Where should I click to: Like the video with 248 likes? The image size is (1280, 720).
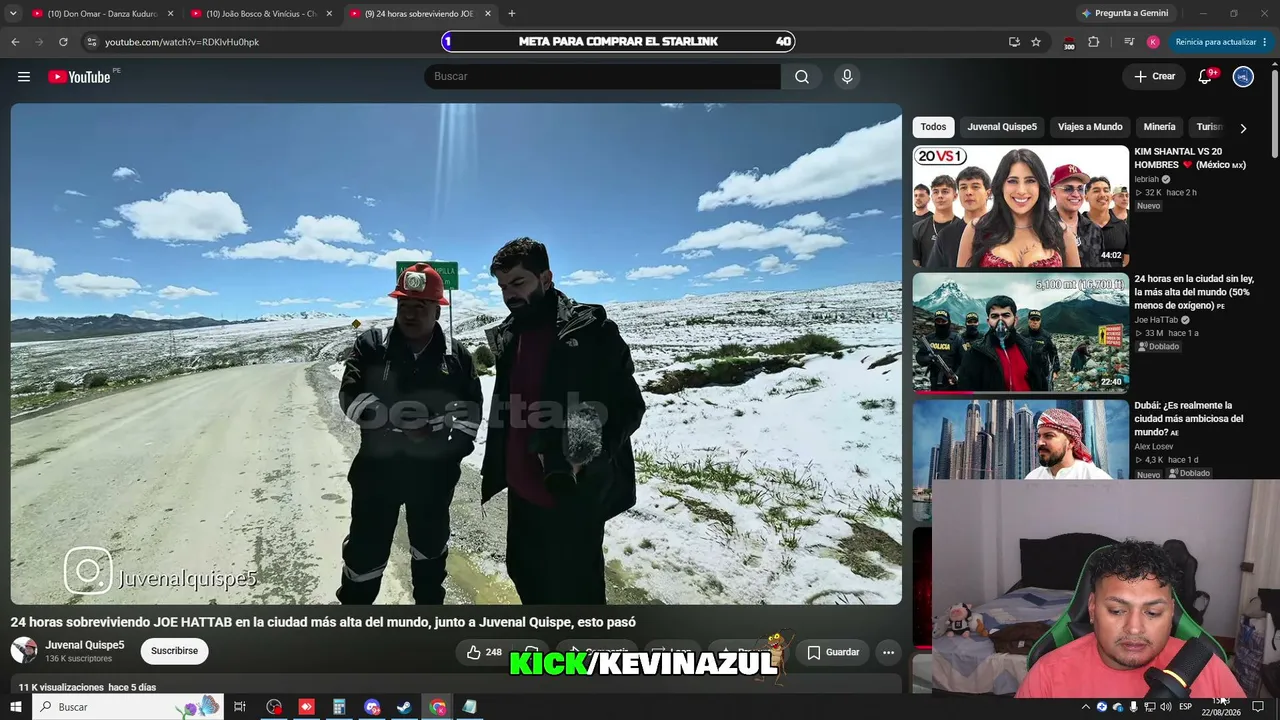(x=484, y=652)
